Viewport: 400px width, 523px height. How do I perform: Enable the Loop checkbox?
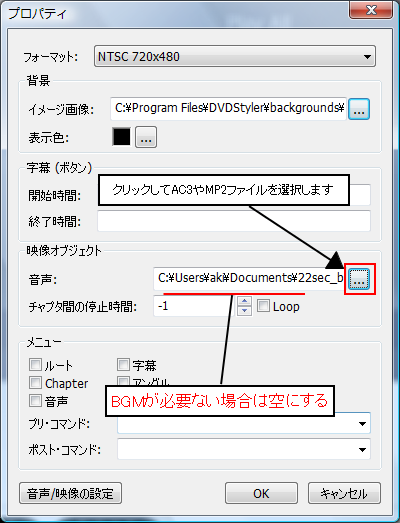click(x=263, y=306)
